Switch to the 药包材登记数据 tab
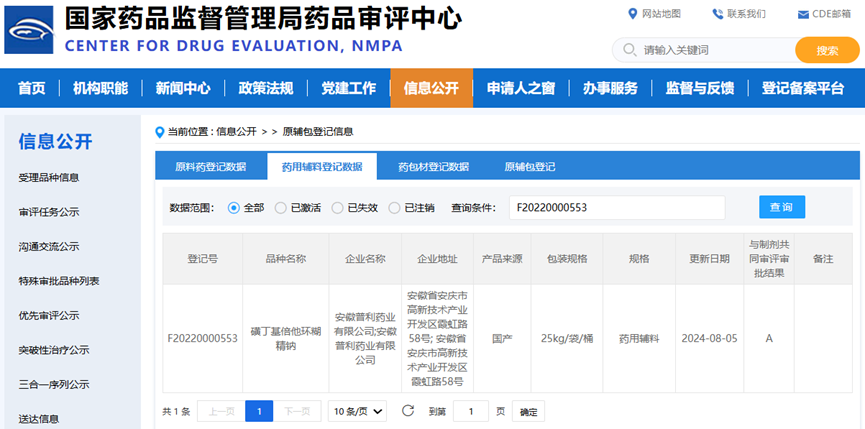 (433, 167)
